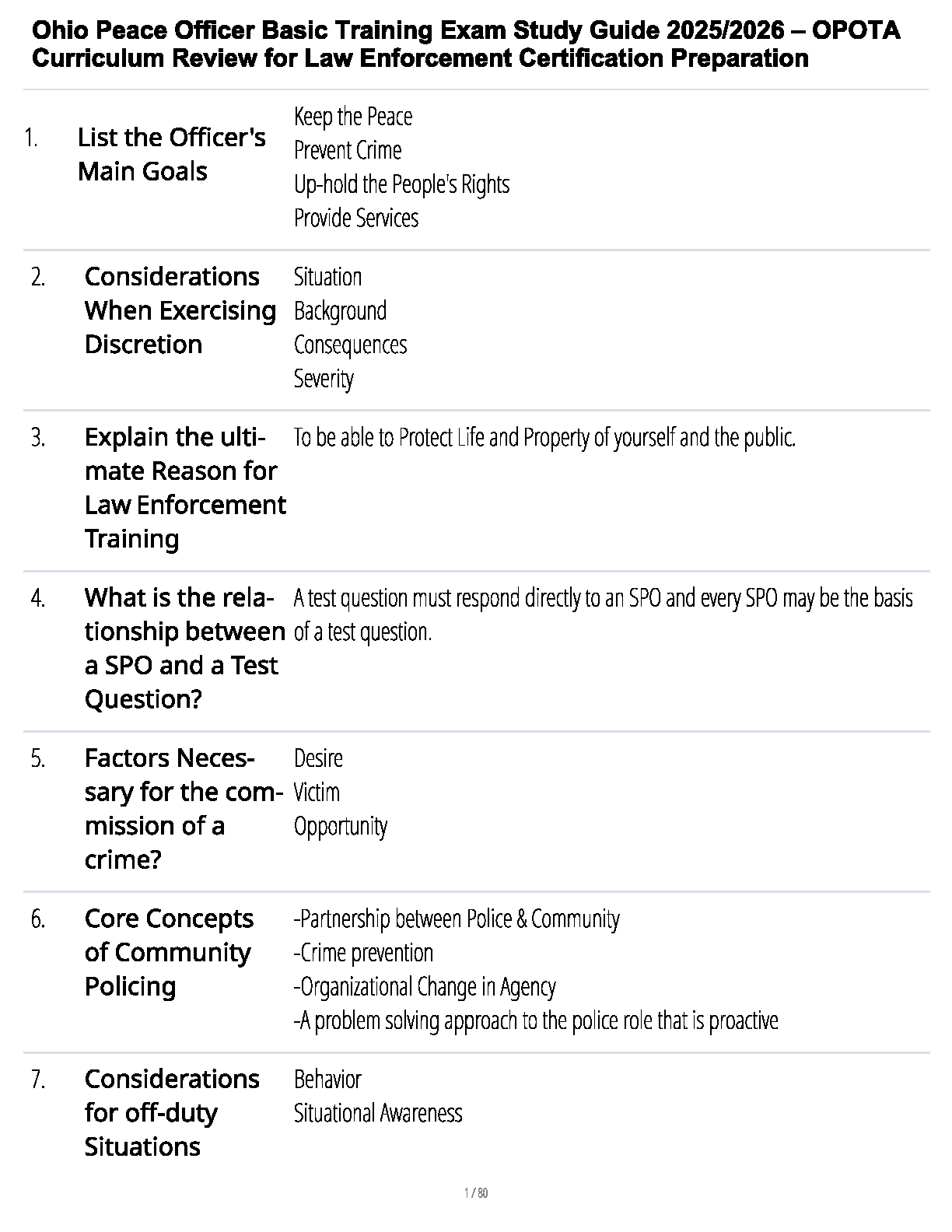Screen dimensions: 952x1232
Task: Click "Considerations for off-duty Situations" term
Action: [172, 1112]
